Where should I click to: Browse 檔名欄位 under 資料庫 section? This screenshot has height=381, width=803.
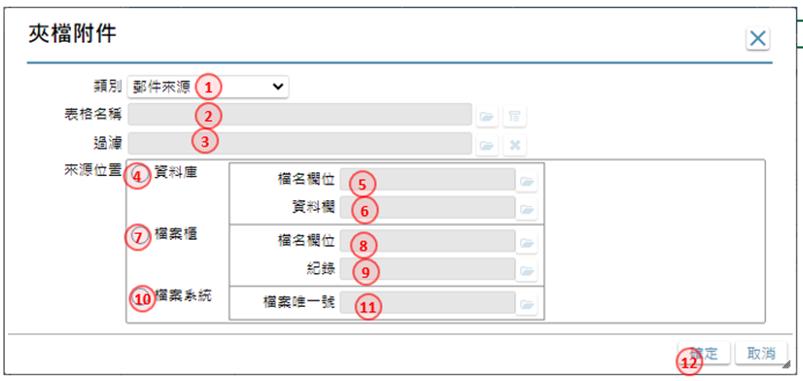pyautogui.click(x=527, y=181)
